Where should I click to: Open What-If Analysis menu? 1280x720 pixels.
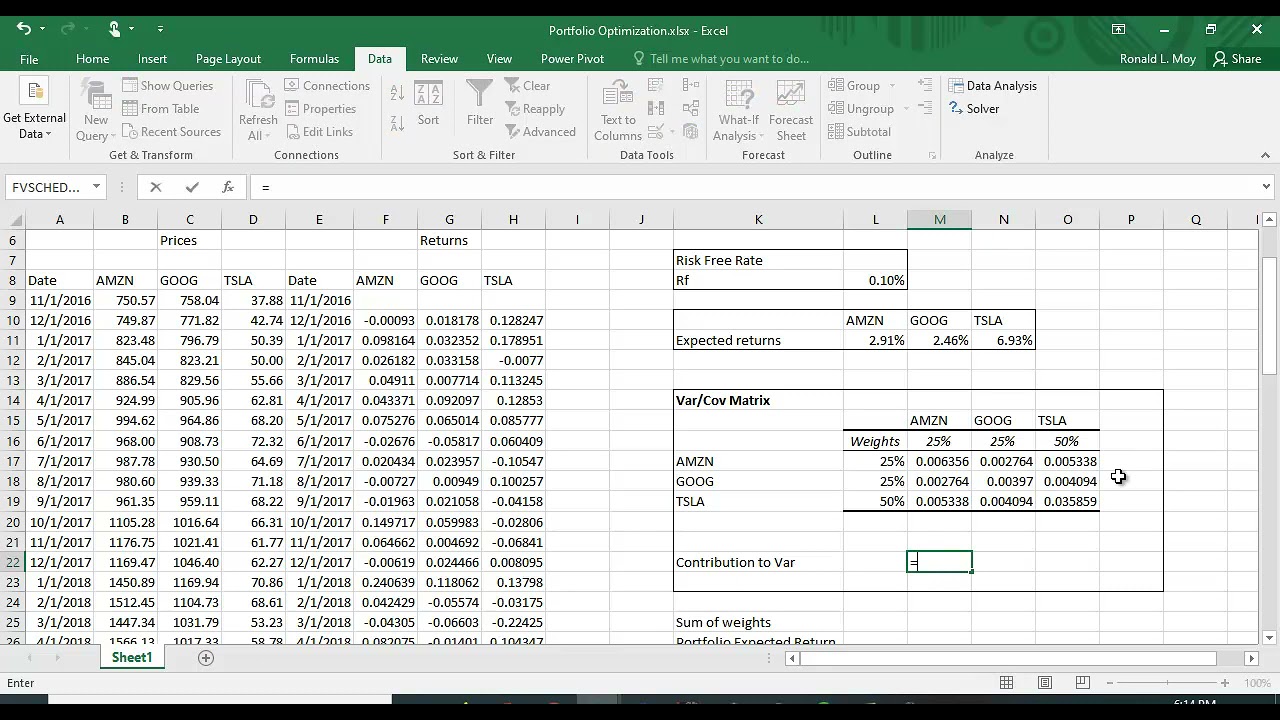point(739,110)
